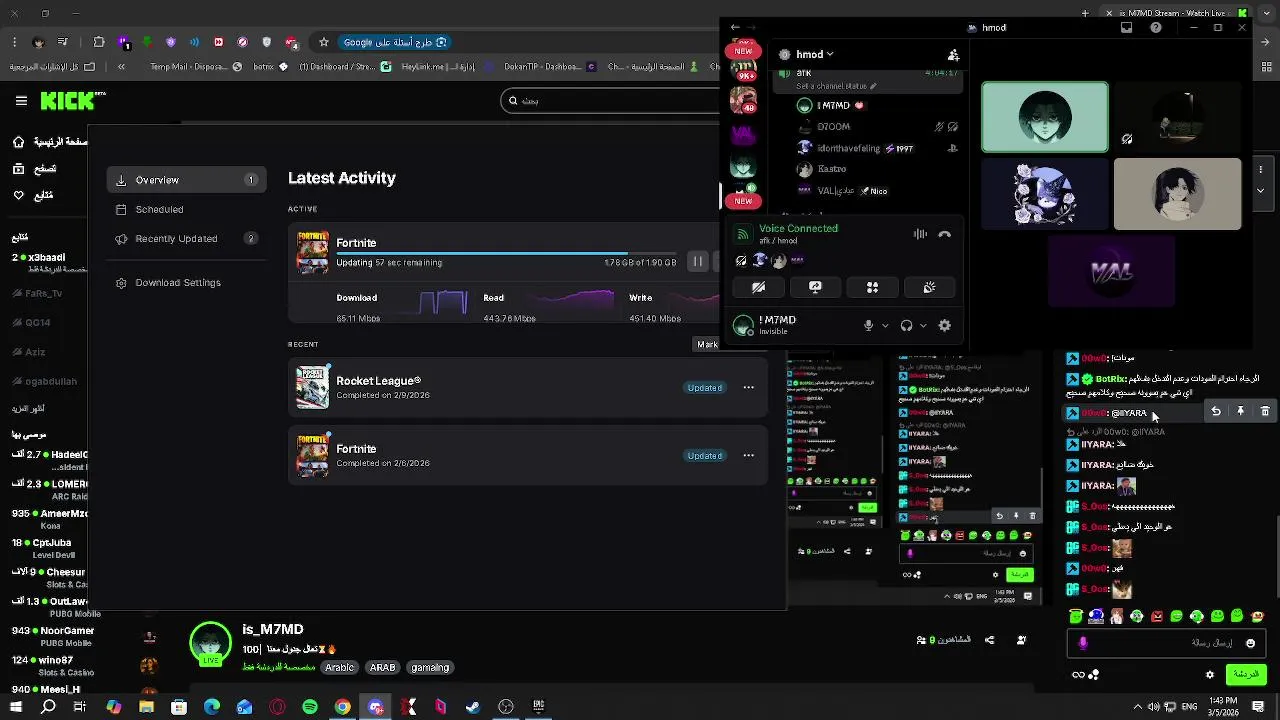The width and height of the screenshot is (1280, 720).
Task: Open Spotify from taskbar
Action: tap(310, 707)
